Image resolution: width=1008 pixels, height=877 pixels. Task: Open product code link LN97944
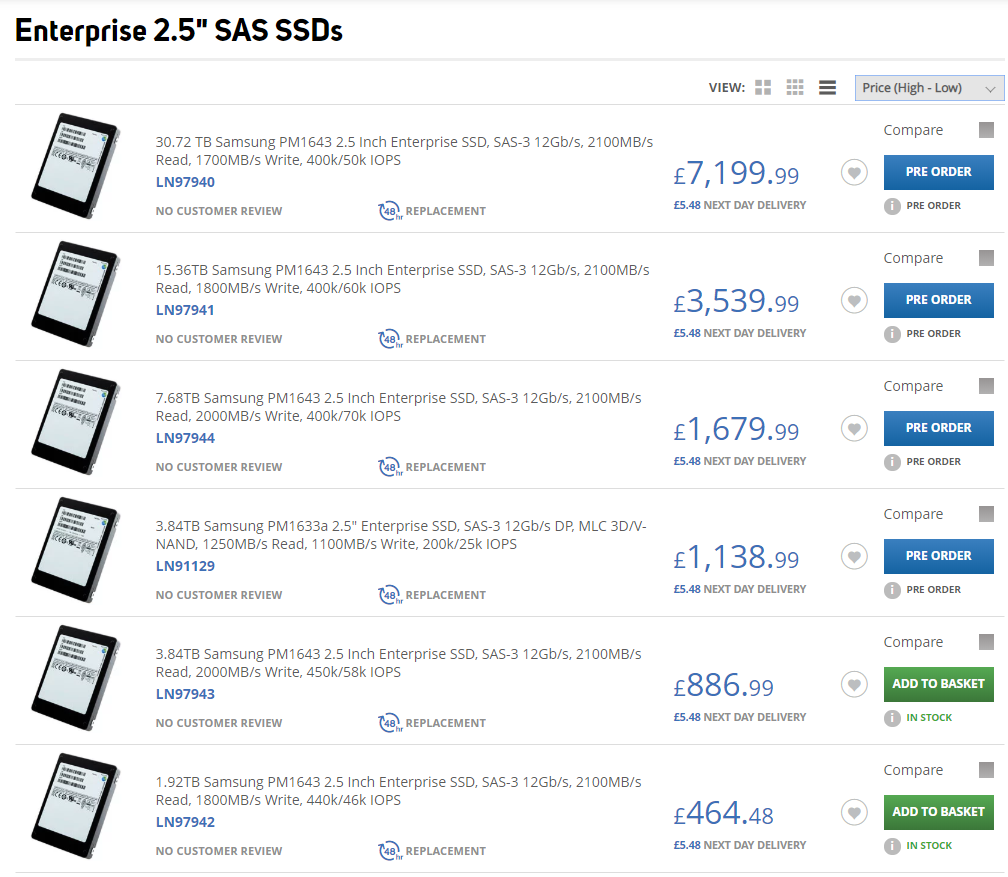click(185, 438)
